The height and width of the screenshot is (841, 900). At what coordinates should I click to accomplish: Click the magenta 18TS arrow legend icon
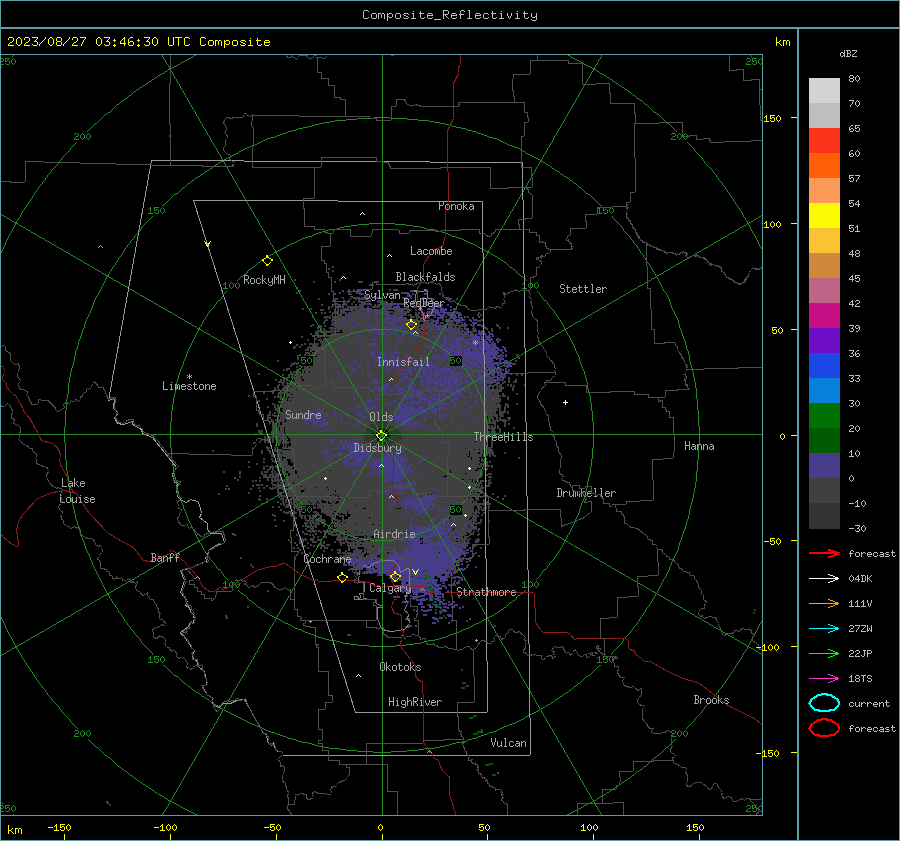point(824,679)
